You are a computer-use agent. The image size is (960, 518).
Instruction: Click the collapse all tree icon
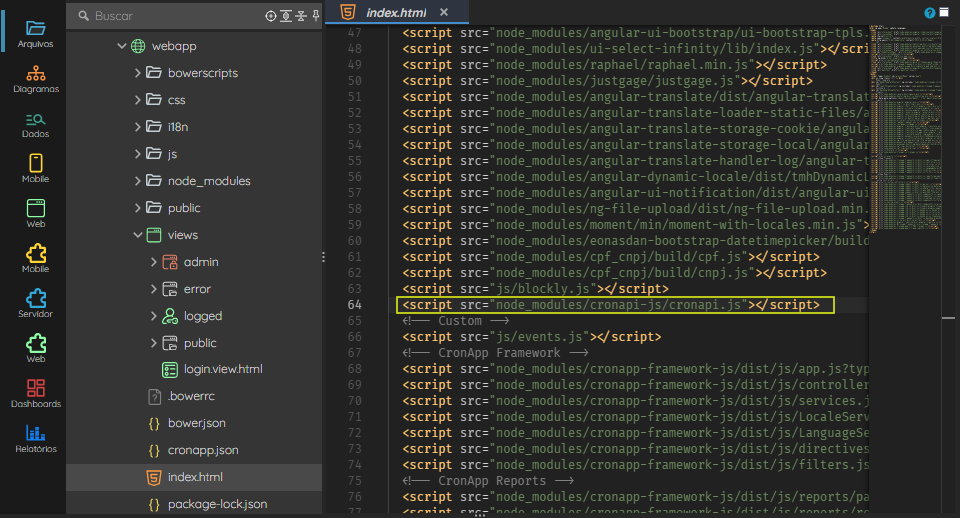301,16
